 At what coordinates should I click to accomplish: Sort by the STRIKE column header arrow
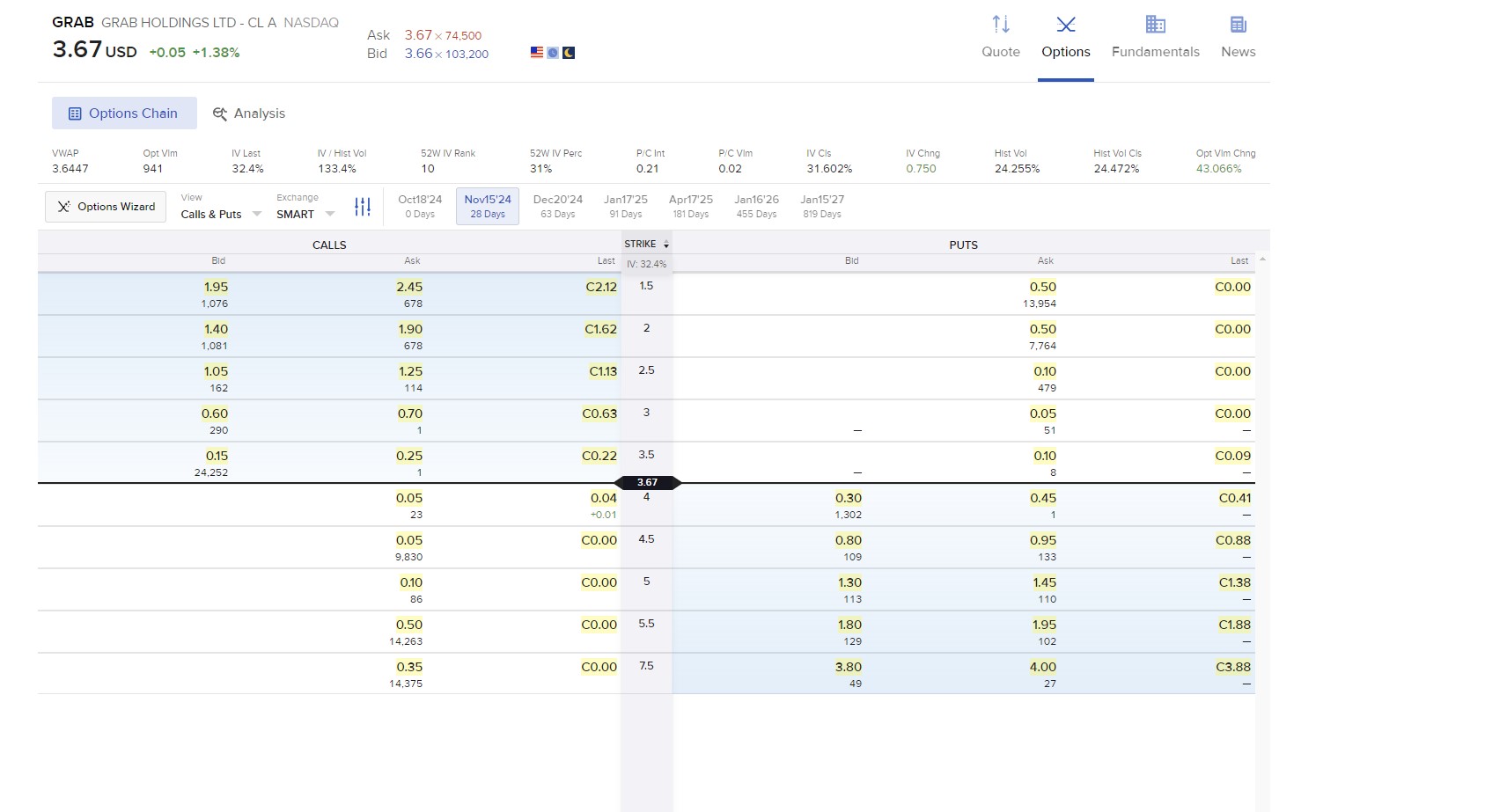click(x=666, y=245)
